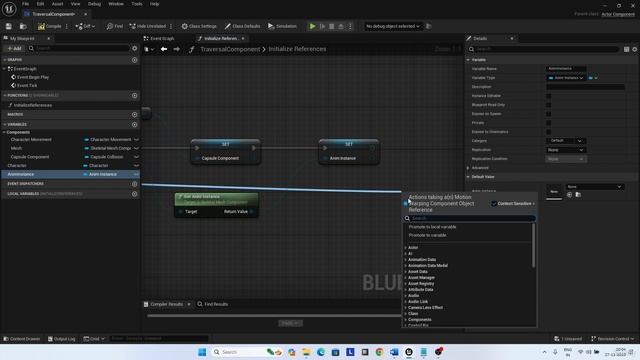Select Event Begin Play in graph list
Viewport: 640px width, 360px height.
coord(33,77)
